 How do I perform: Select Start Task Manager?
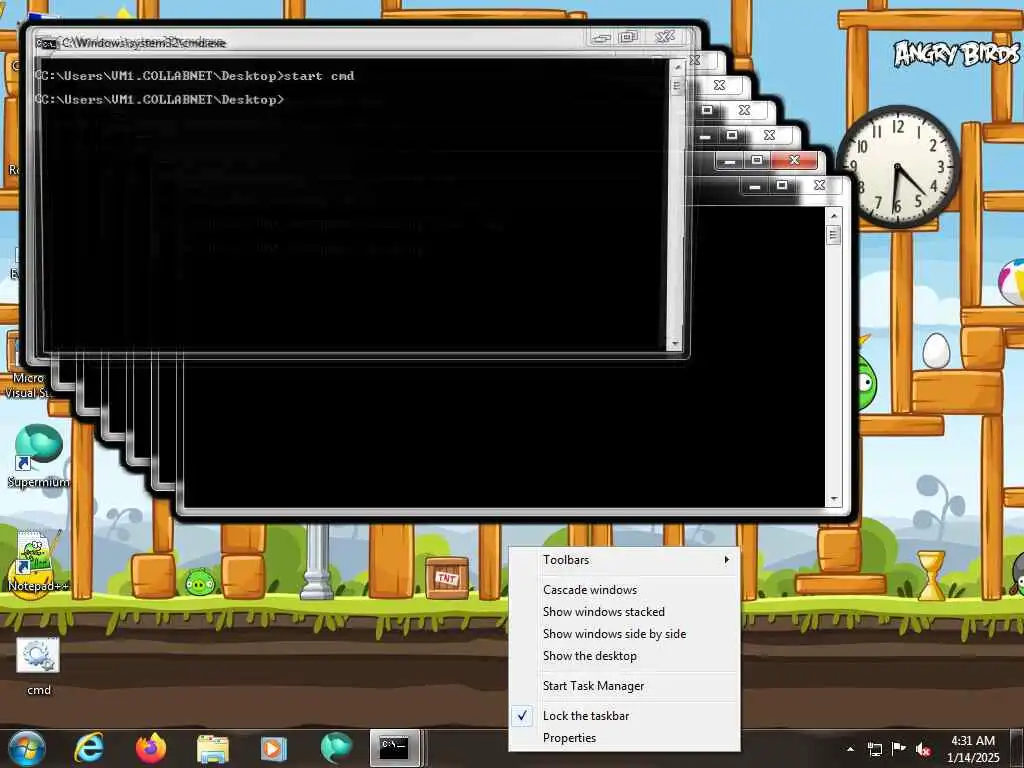(624, 686)
